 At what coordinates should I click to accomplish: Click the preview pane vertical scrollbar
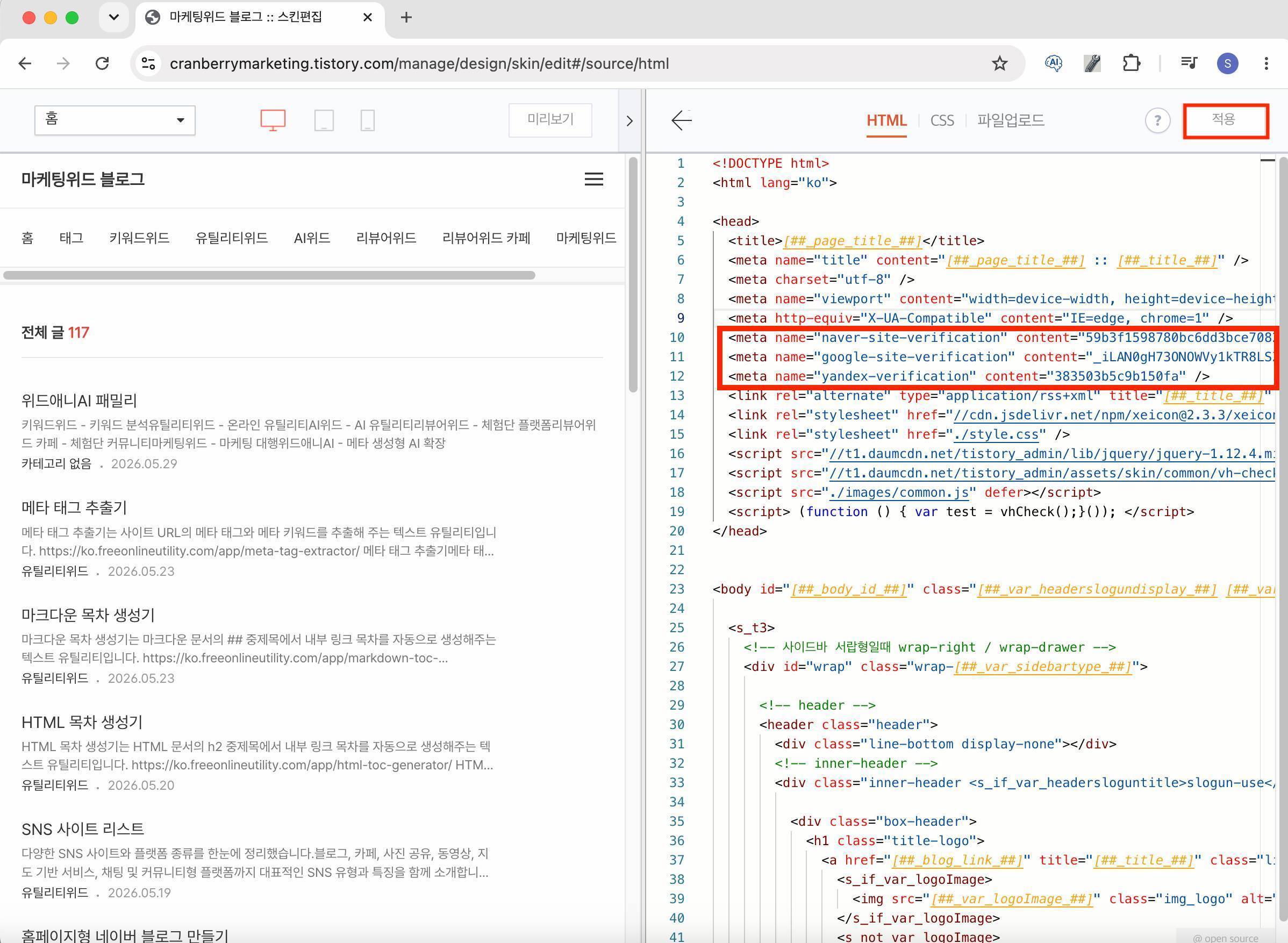click(633, 275)
